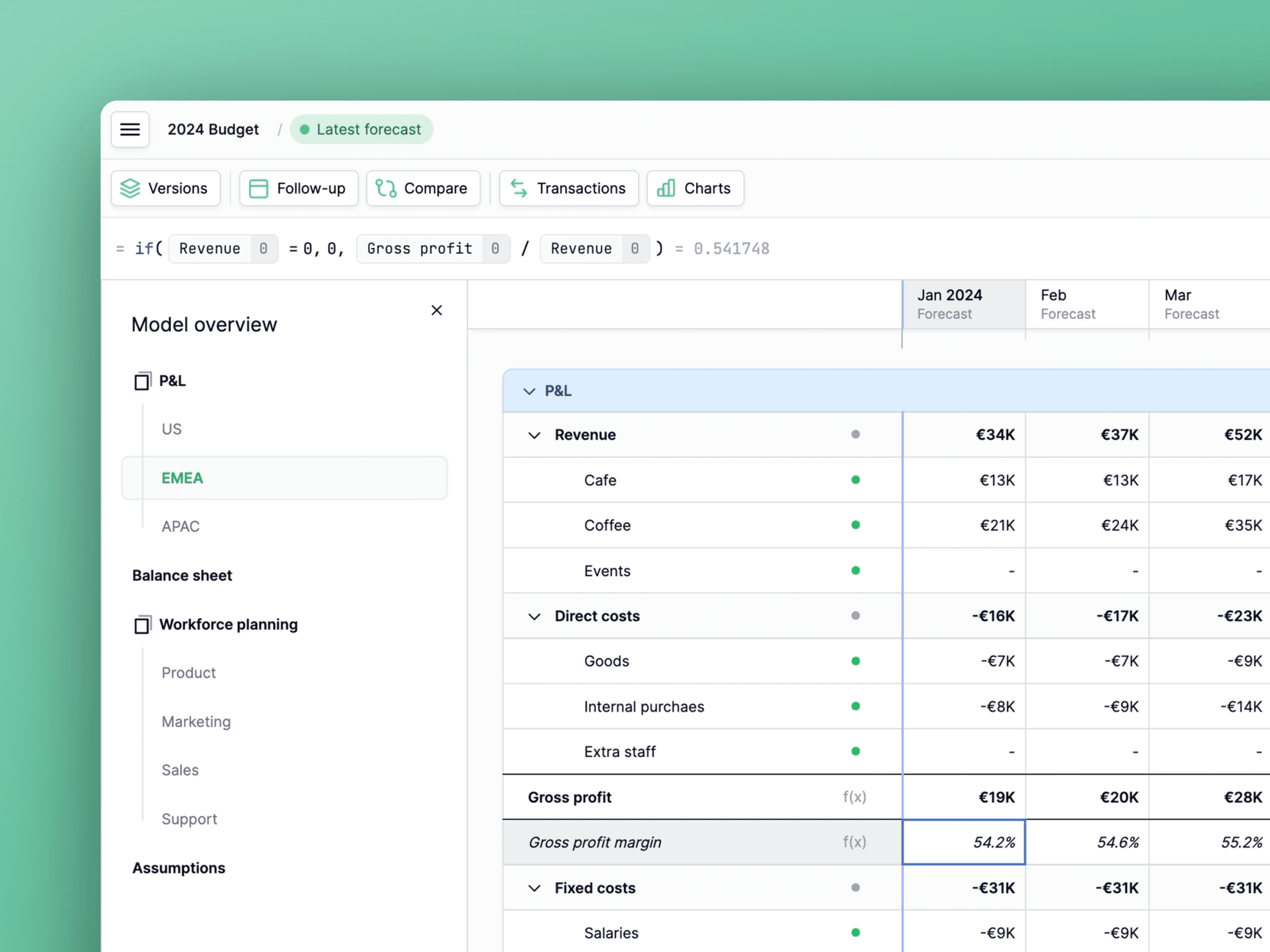Click the f(x) icon on Gross profit margin row
Viewport: 1270px width, 952px height.
click(x=854, y=842)
